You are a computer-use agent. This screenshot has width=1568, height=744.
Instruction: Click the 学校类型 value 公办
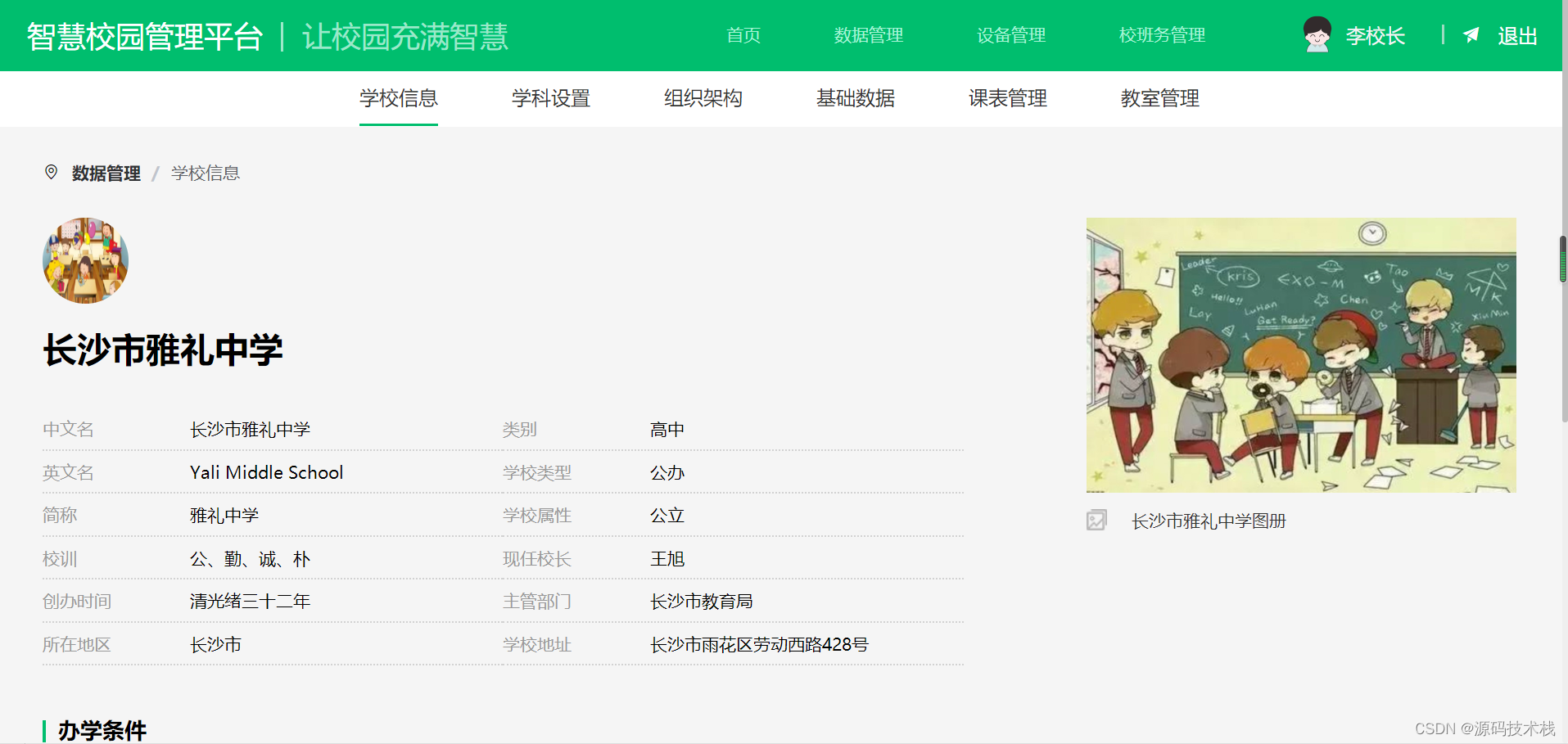667,472
